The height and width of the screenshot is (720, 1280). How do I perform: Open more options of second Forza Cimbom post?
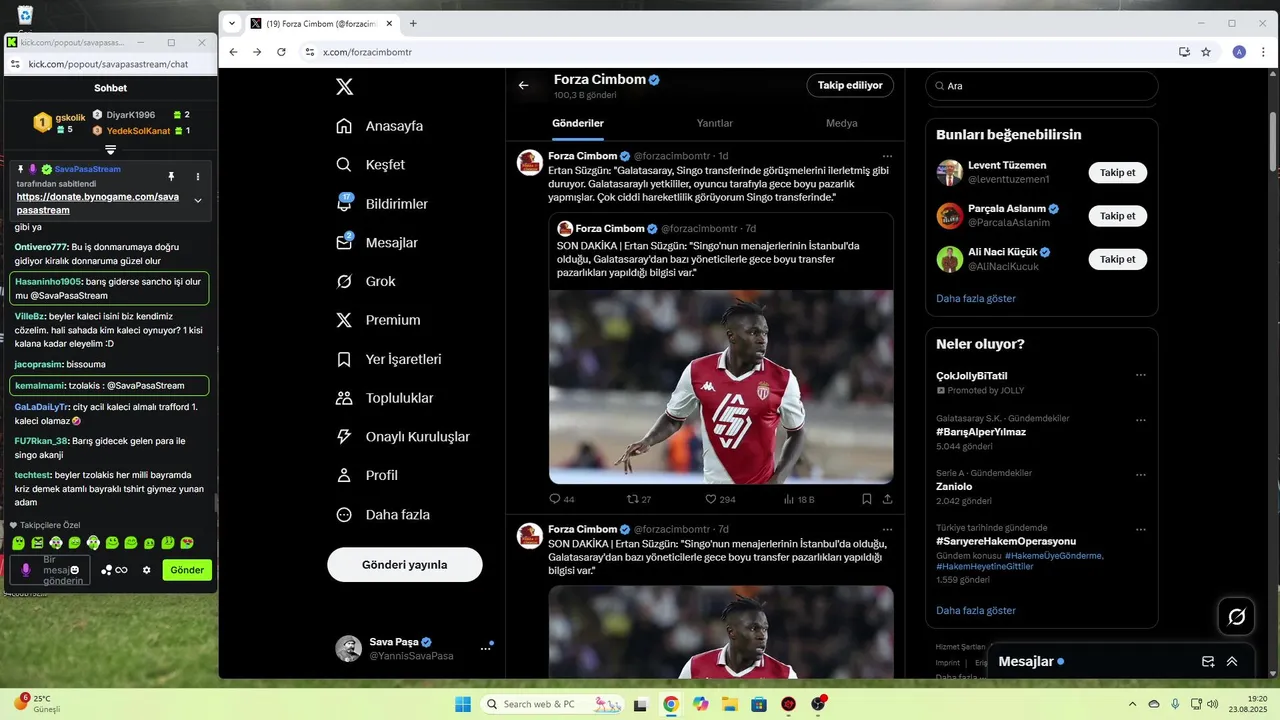(887, 529)
